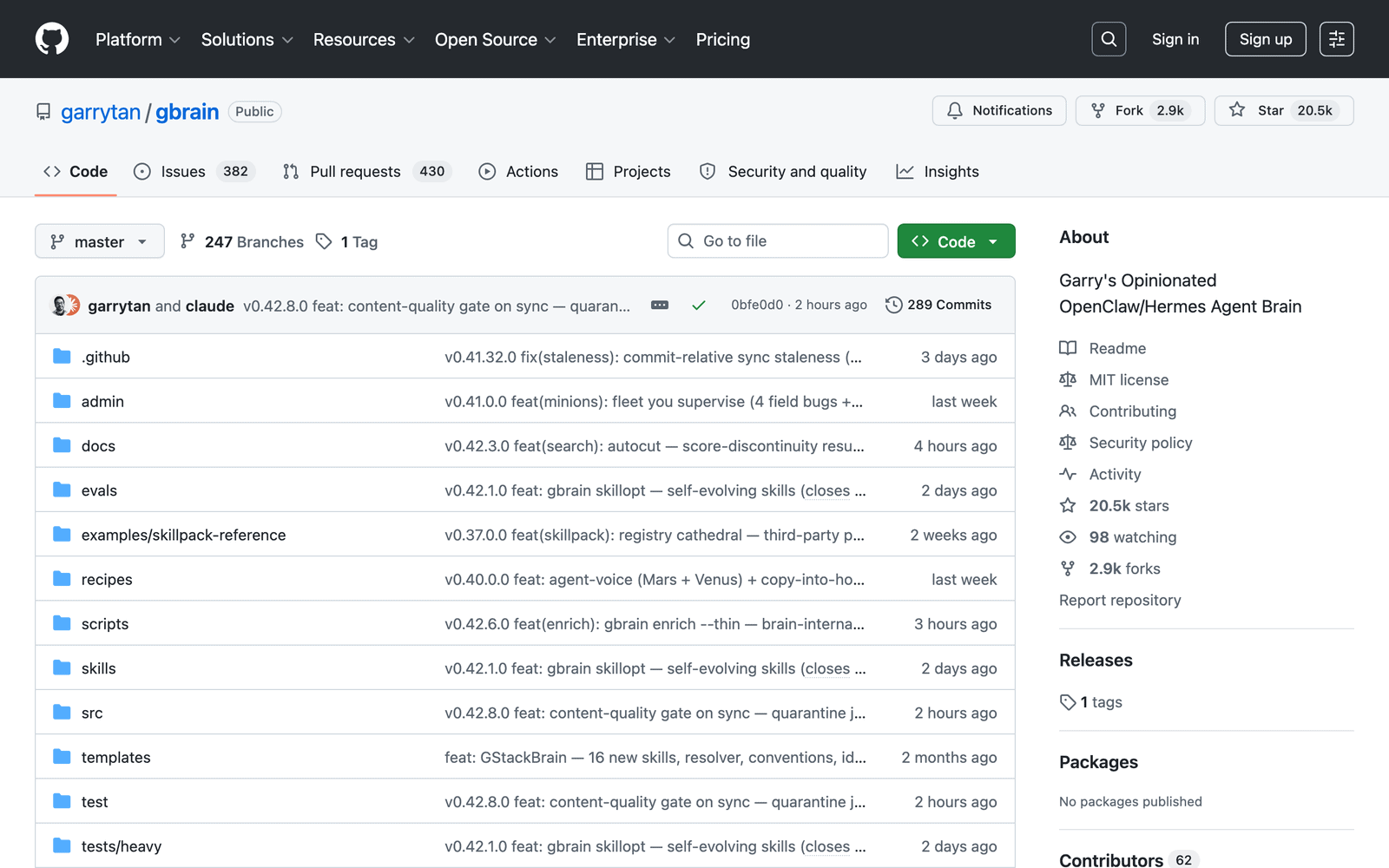Click Report repository link
The width and height of the screenshot is (1389, 868).
coord(1120,600)
